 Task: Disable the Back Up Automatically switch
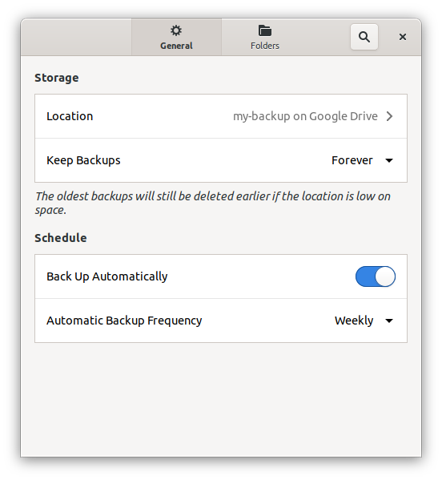tap(375, 276)
